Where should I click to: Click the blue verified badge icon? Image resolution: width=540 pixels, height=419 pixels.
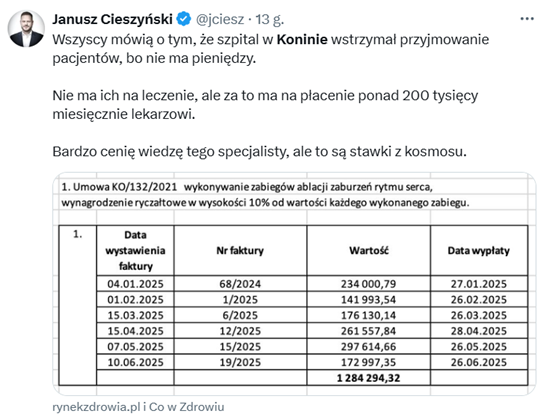click(184, 19)
